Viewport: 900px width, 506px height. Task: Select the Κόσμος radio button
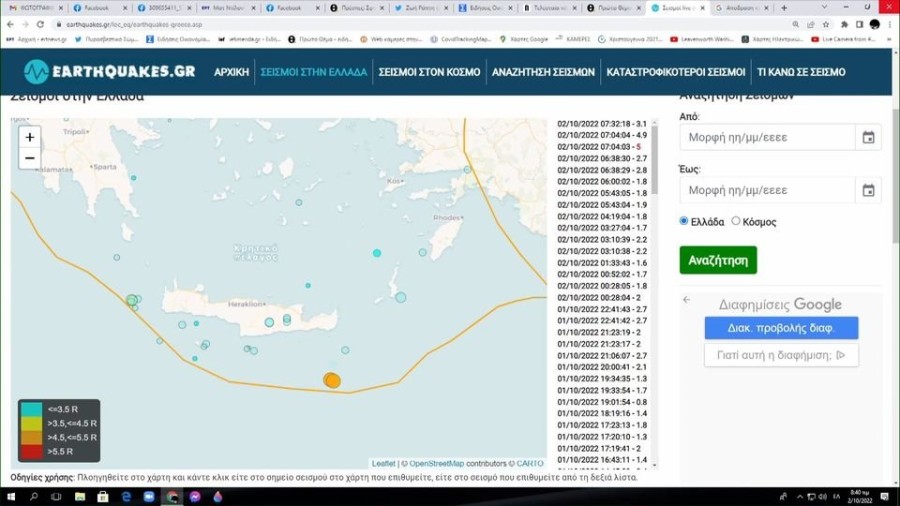pyautogui.click(x=736, y=221)
